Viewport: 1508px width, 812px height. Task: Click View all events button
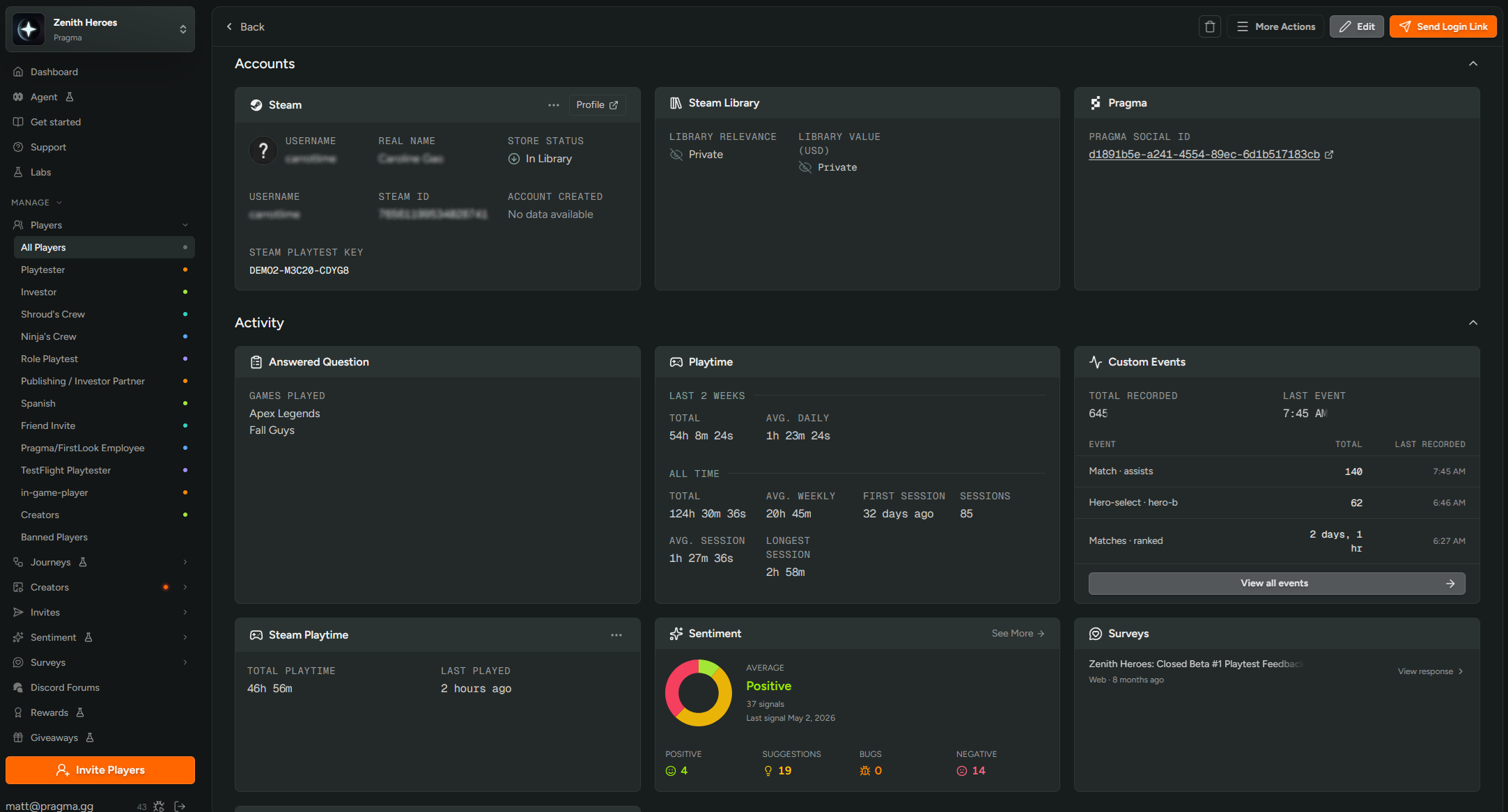coord(1277,584)
